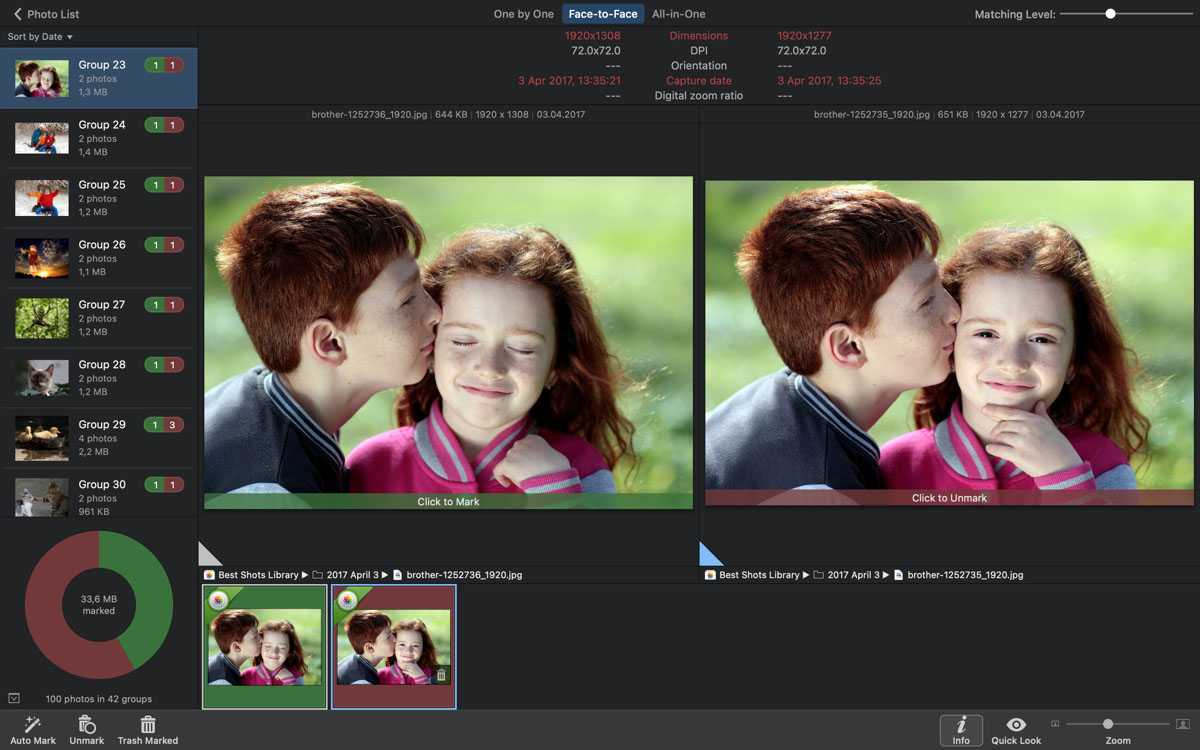The width and height of the screenshot is (1200, 750).
Task: Click the Click to Mark overlay on left photo
Action: click(448, 501)
